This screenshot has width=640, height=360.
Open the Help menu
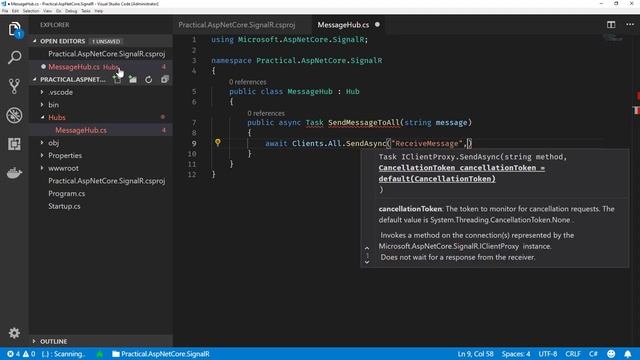point(99,11)
